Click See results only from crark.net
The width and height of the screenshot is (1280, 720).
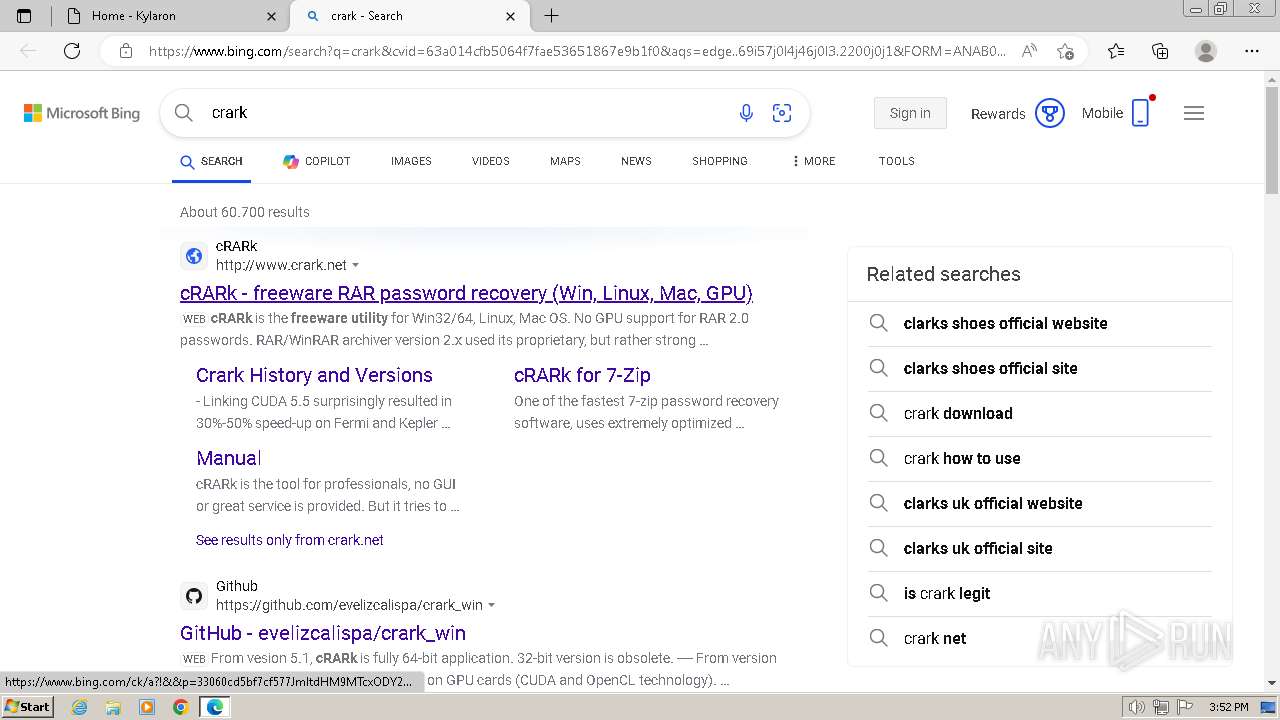[290, 540]
